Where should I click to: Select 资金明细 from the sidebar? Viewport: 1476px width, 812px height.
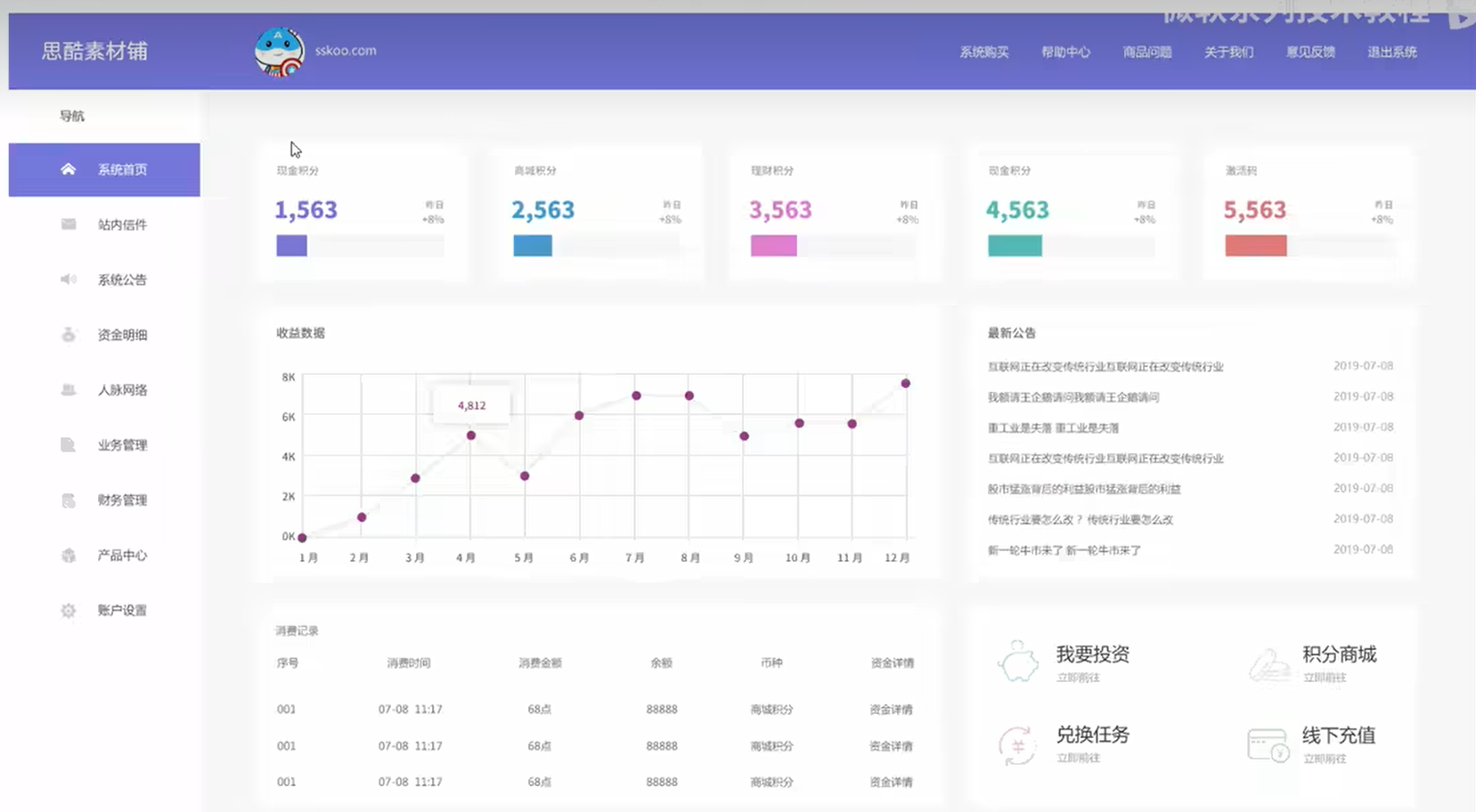pos(104,335)
